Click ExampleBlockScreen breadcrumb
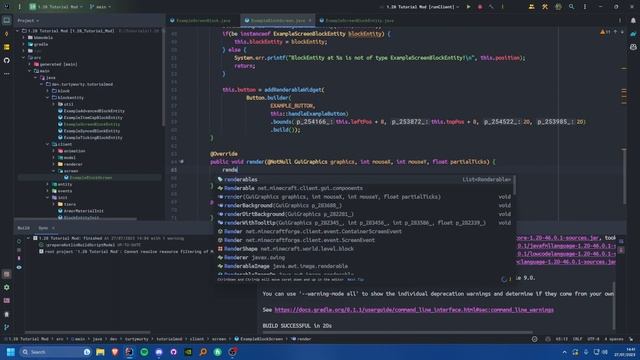The width and height of the screenshot is (640, 360). point(259,339)
